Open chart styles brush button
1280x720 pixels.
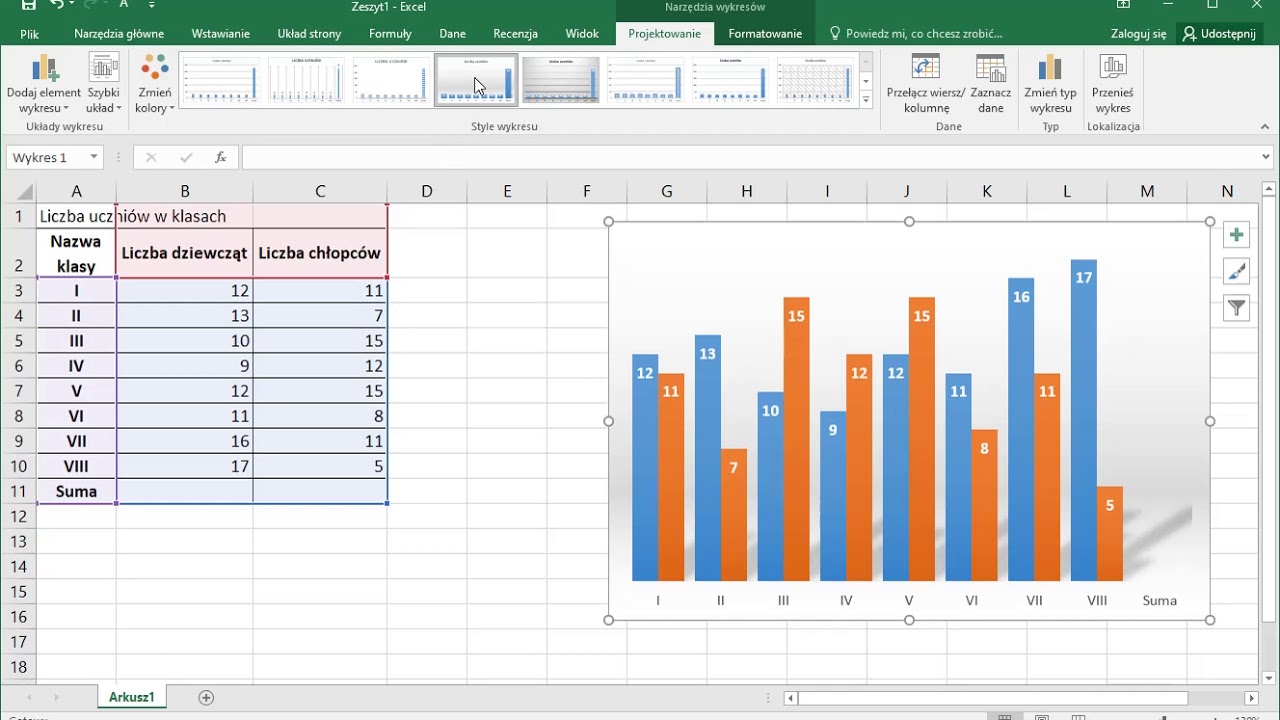[1237, 271]
